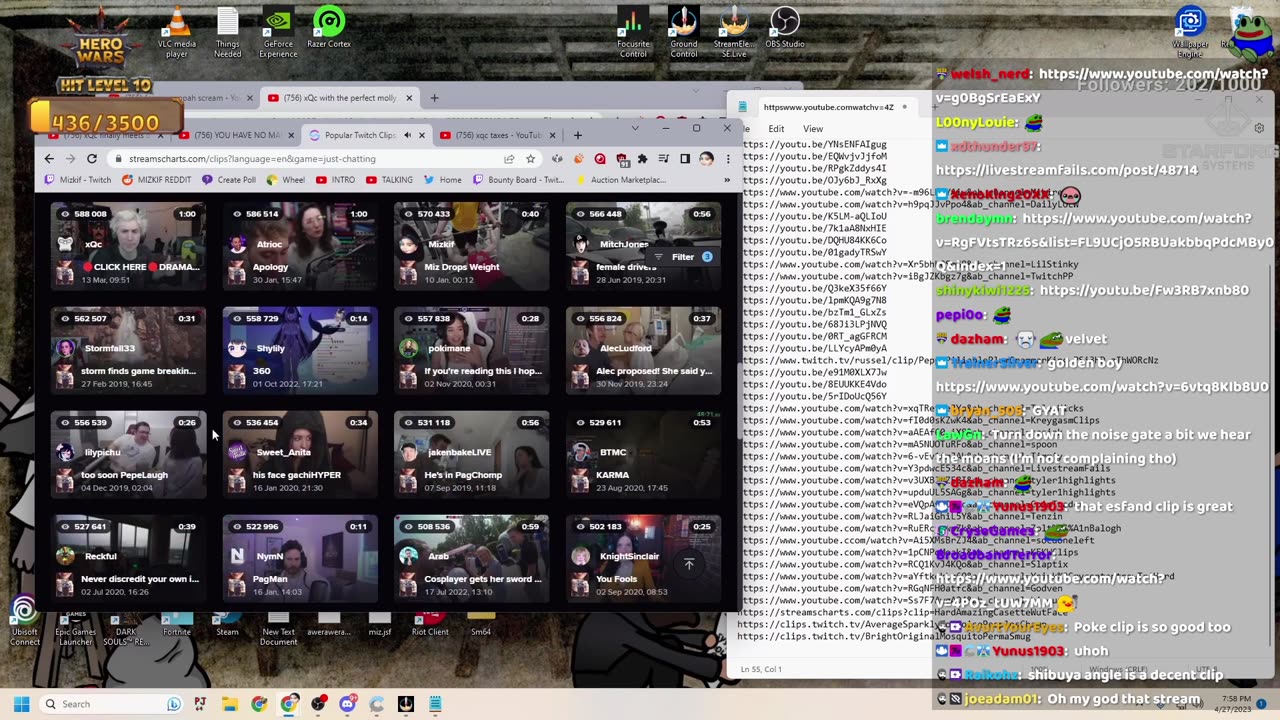
Task: Open BTMC 'KARMA' clip
Action: pos(643,454)
